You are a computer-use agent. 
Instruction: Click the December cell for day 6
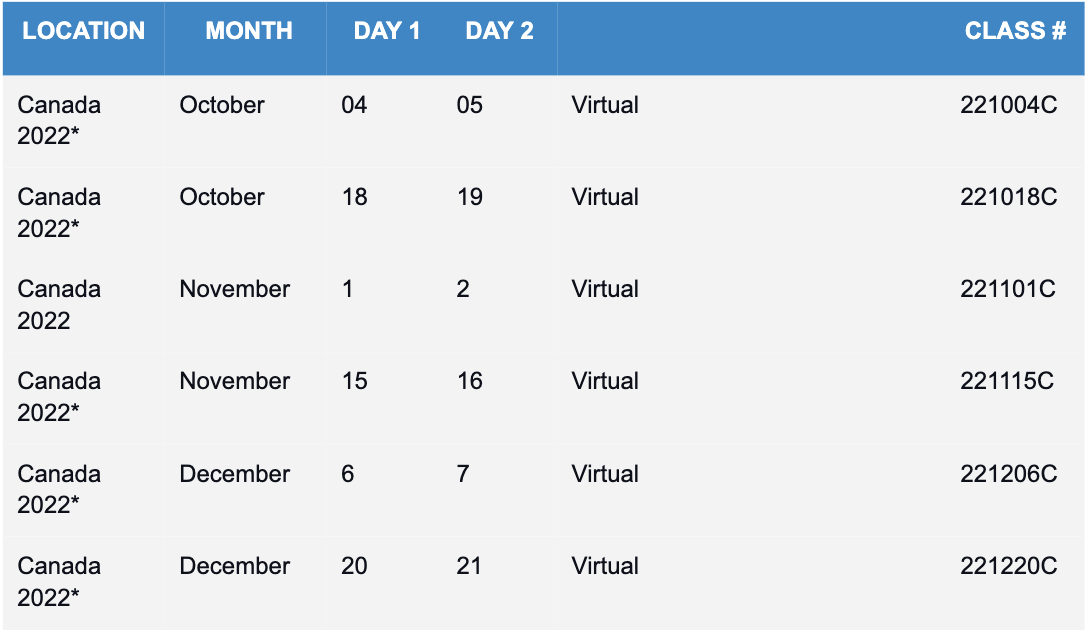point(234,474)
